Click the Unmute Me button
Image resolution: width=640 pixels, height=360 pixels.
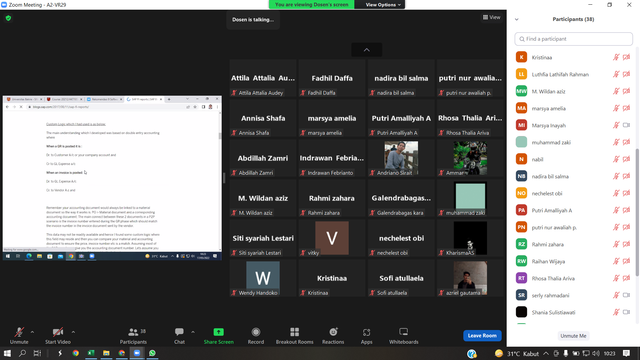[573, 336]
